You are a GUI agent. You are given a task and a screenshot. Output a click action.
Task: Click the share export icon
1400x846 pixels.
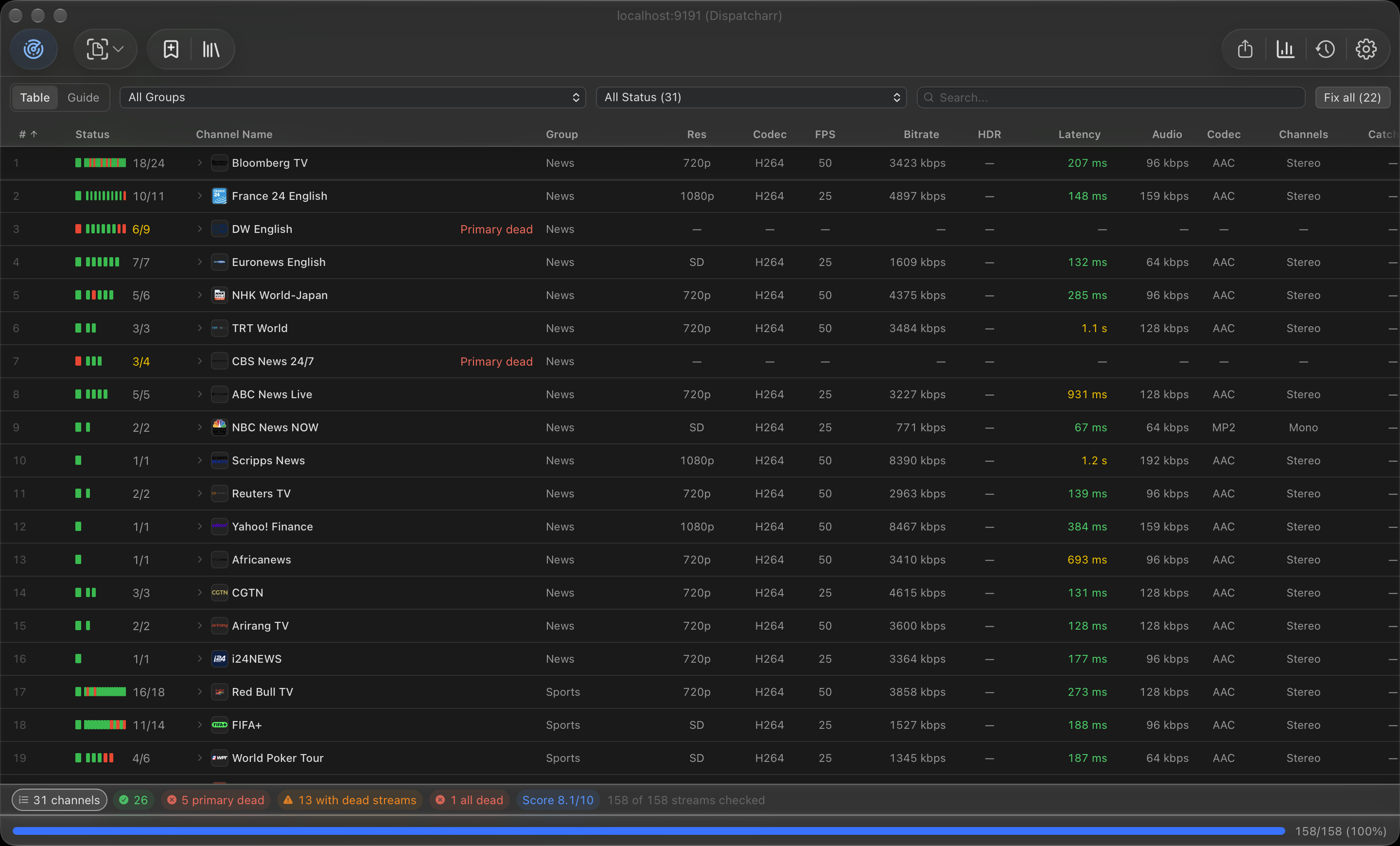click(x=1245, y=50)
